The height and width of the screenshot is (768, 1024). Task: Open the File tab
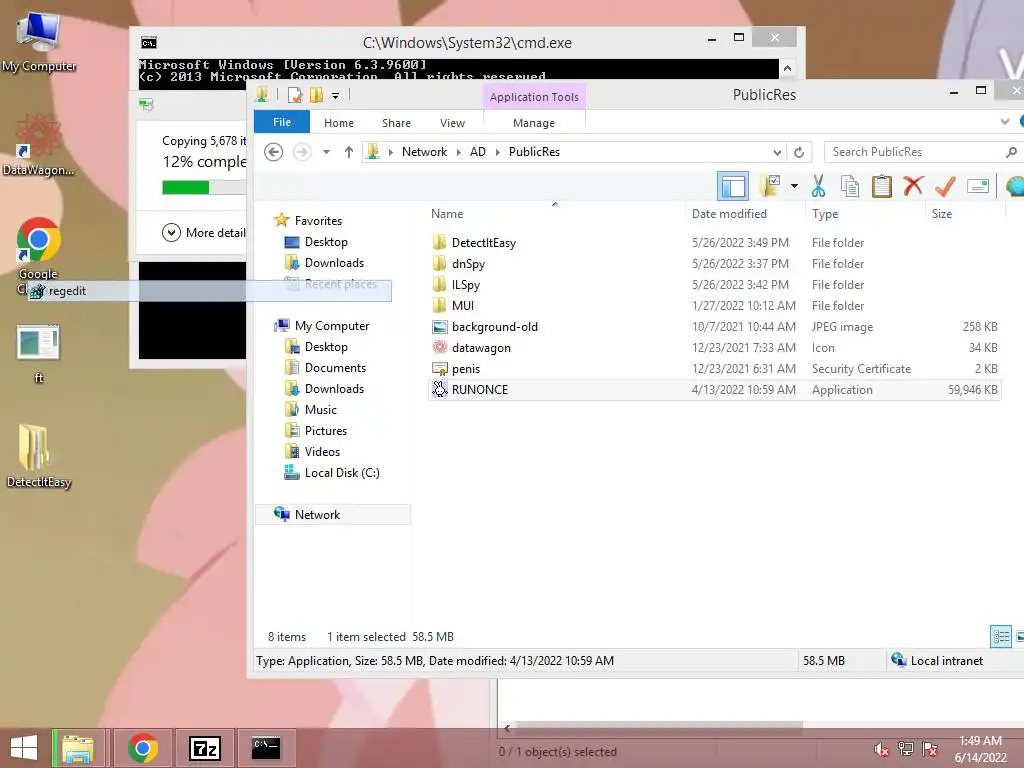pyautogui.click(x=281, y=122)
